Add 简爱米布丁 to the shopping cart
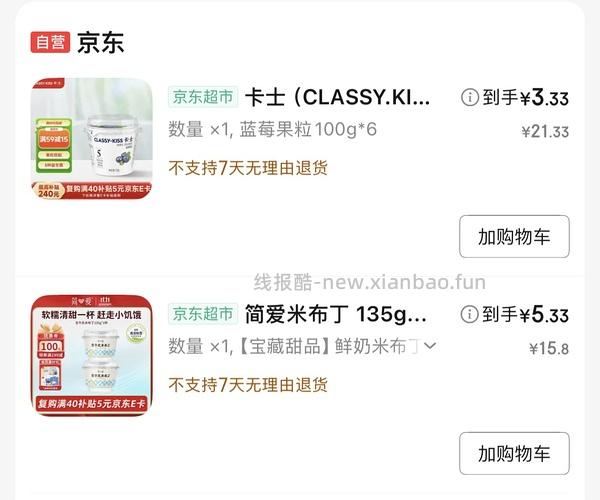The image size is (600, 500). click(x=514, y=453)
